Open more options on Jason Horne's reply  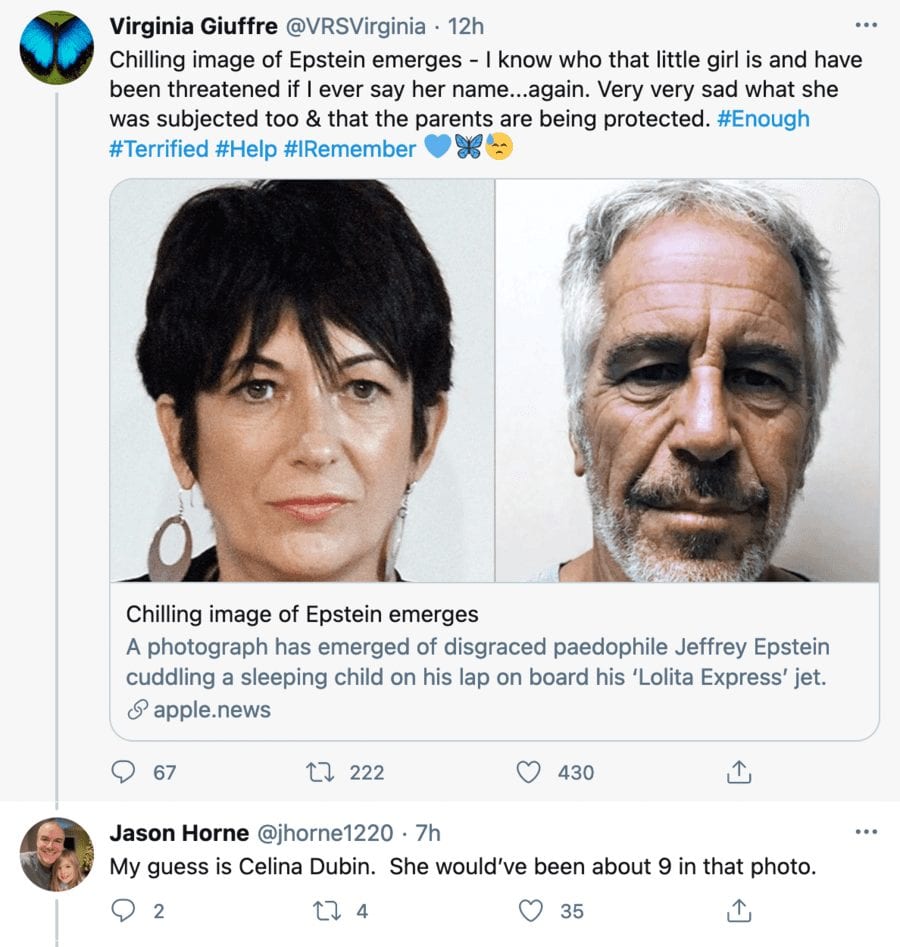(x=866, y=832)
